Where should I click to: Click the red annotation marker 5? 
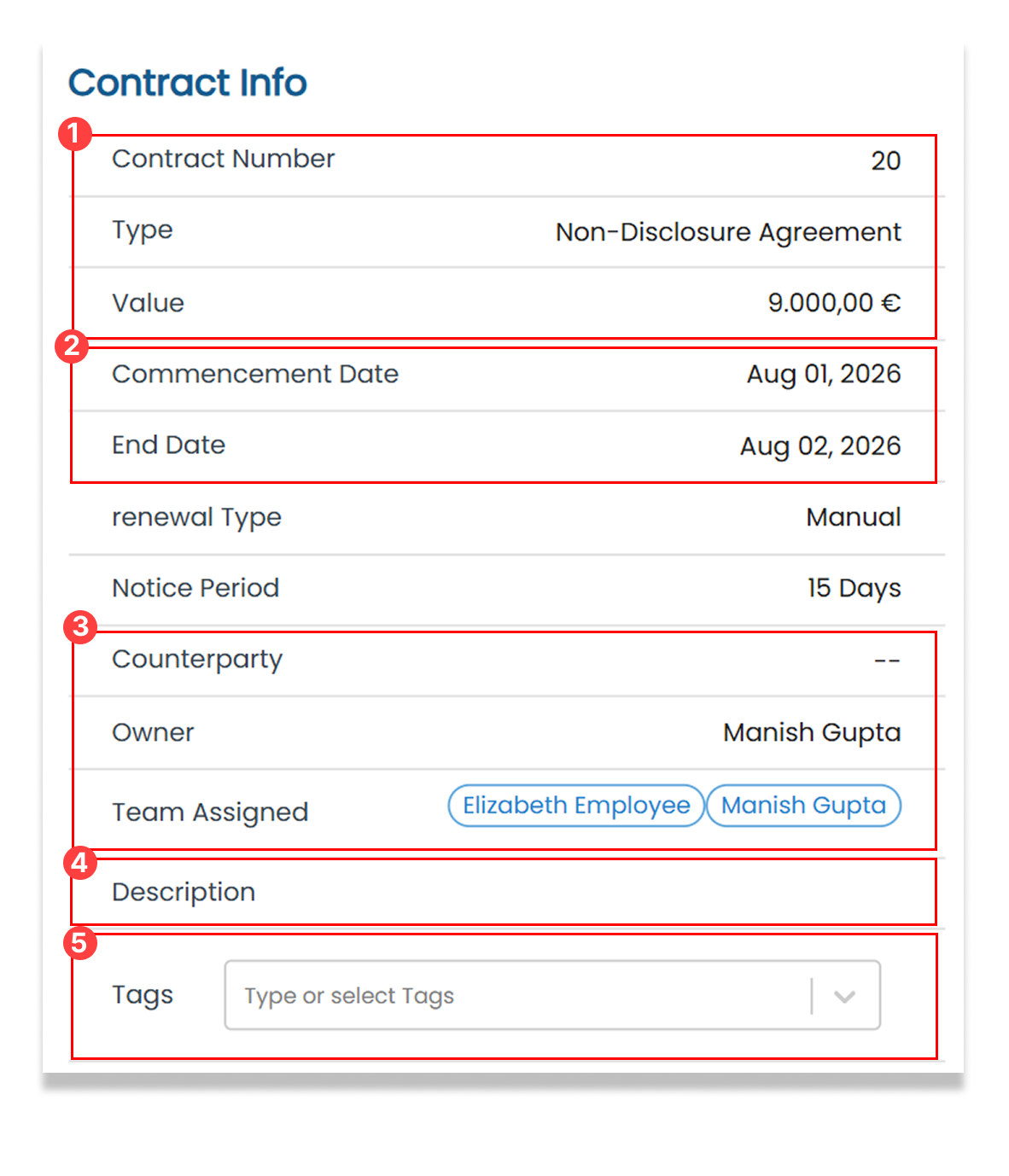(x=79, y=943)
